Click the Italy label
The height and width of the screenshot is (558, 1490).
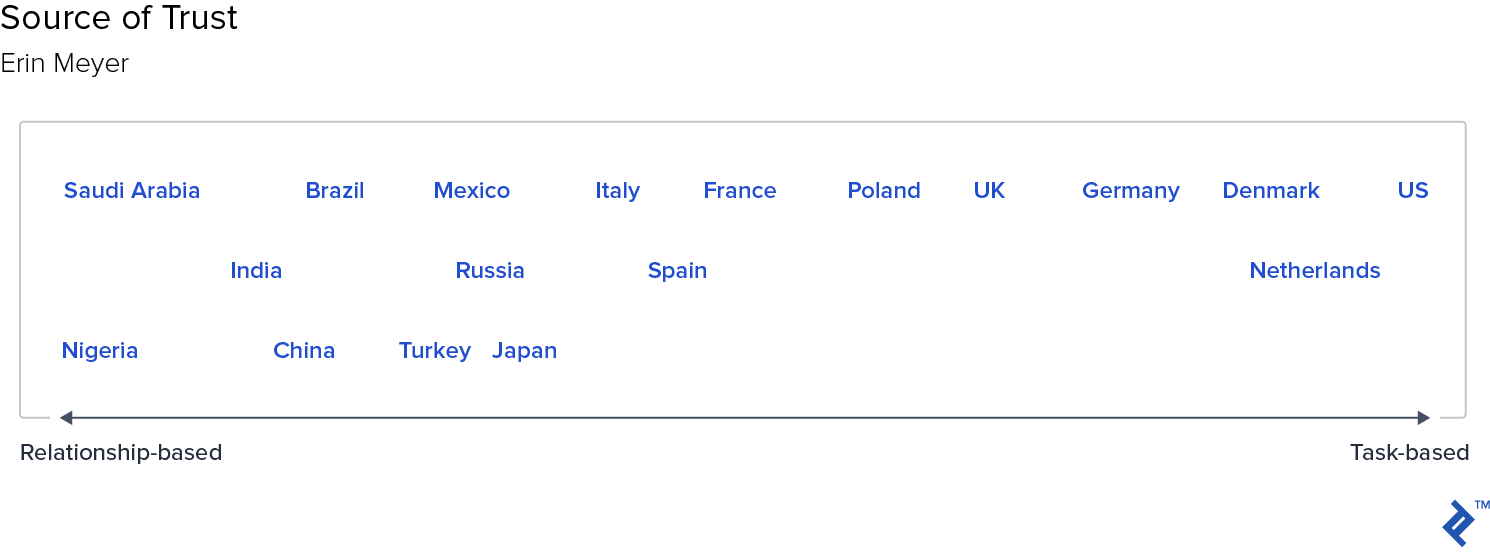click(618, 191)
